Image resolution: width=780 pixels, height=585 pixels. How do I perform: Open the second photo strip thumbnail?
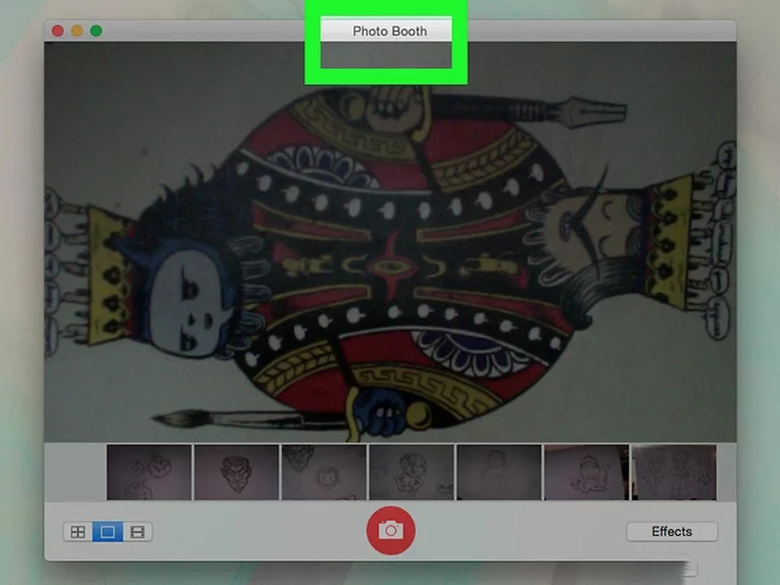(236, 472)
